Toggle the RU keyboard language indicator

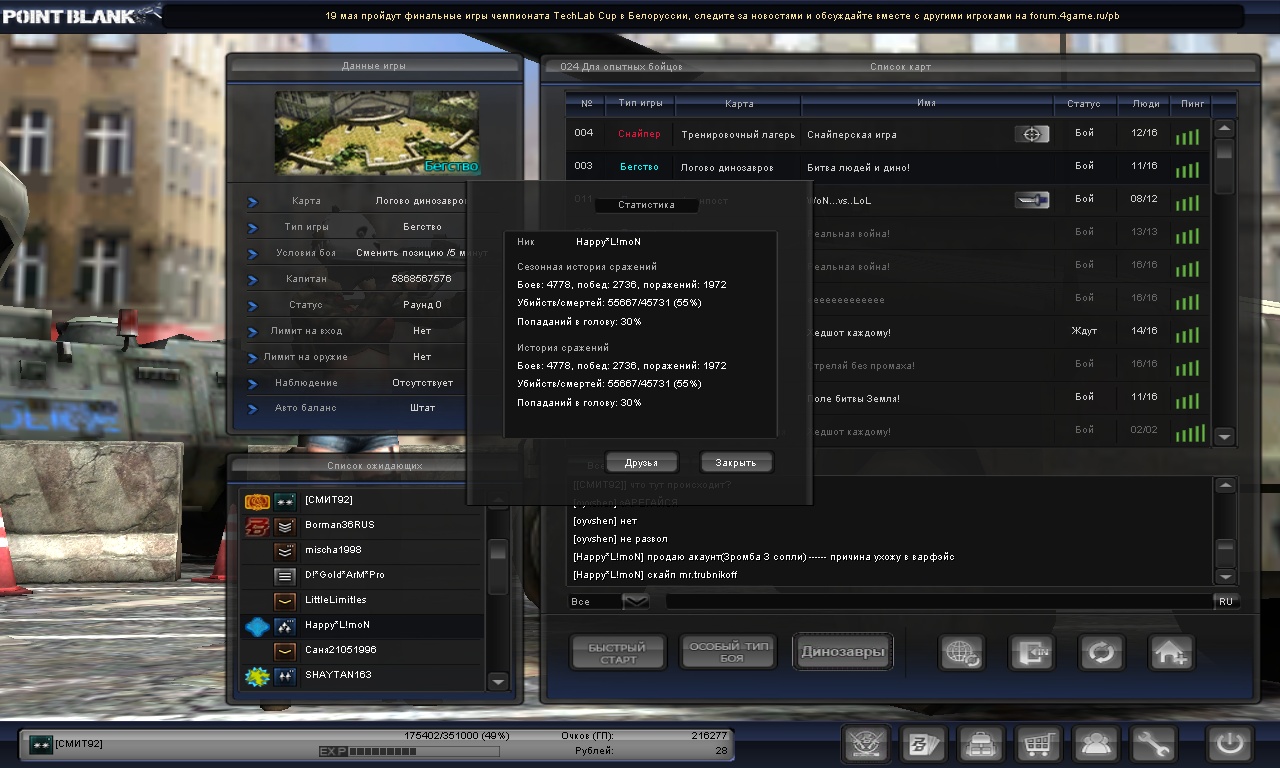[1226, 602]
